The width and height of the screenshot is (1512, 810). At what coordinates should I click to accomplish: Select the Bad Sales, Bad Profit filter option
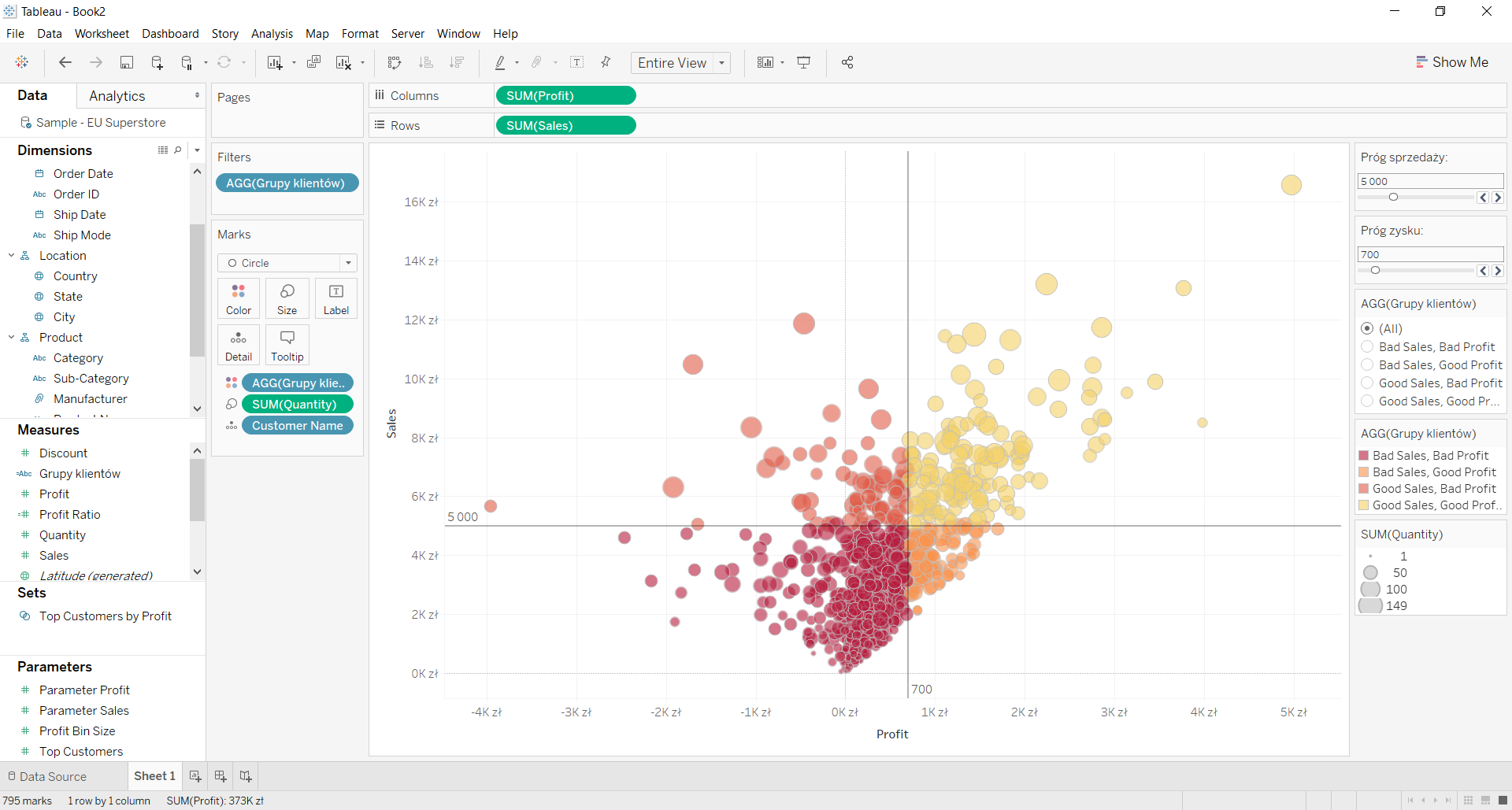point(1367,347)
